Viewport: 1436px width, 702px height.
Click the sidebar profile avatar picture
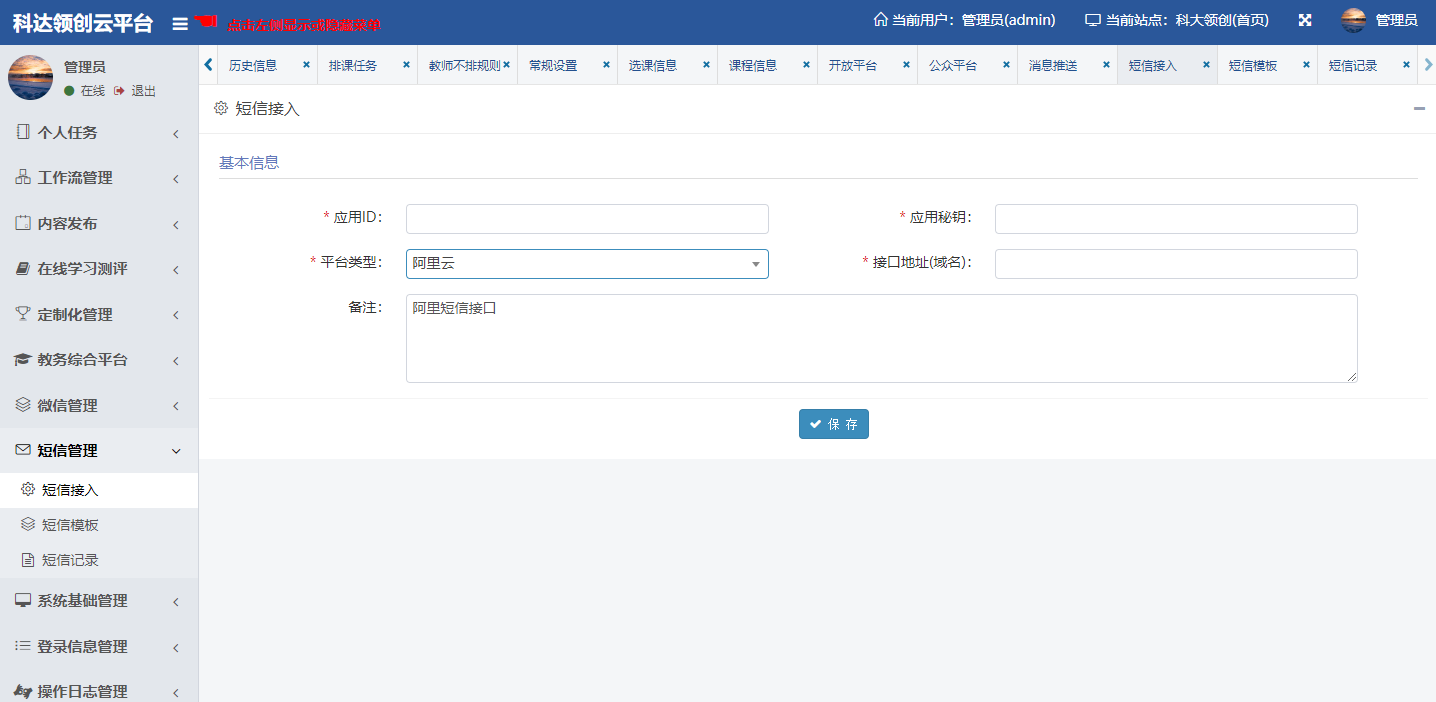30,77
